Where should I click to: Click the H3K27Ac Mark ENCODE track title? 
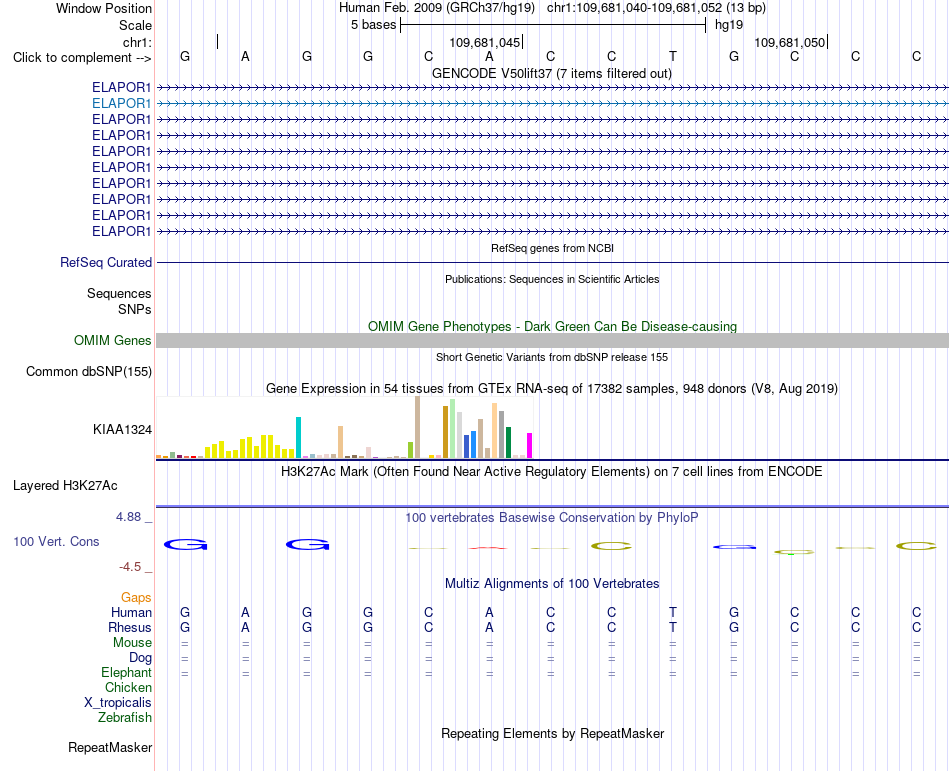pos(551,471)
